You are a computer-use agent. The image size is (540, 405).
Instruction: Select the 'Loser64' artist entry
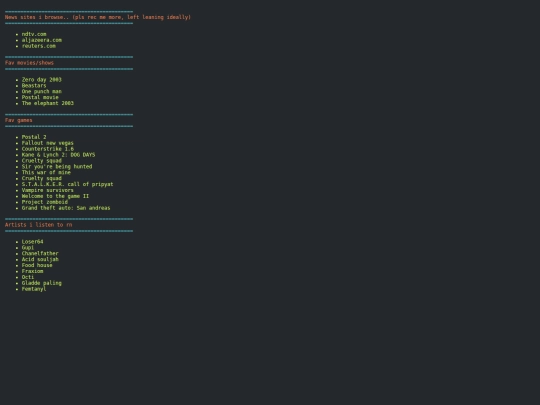click(32, 241)
